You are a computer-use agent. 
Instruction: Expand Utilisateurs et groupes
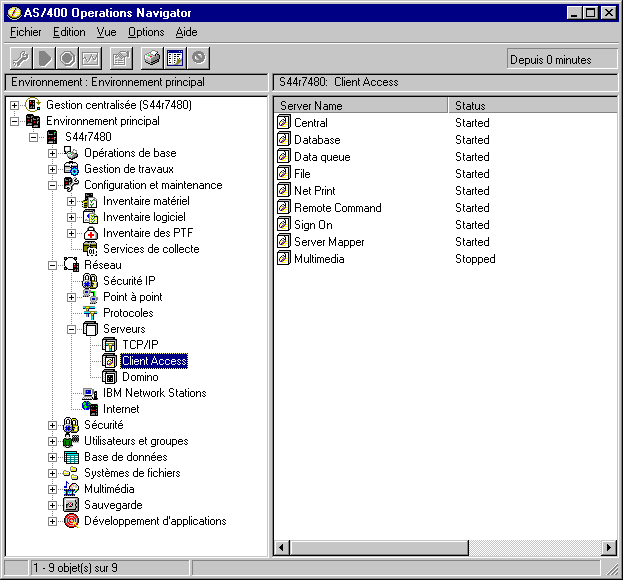[52, 441]
